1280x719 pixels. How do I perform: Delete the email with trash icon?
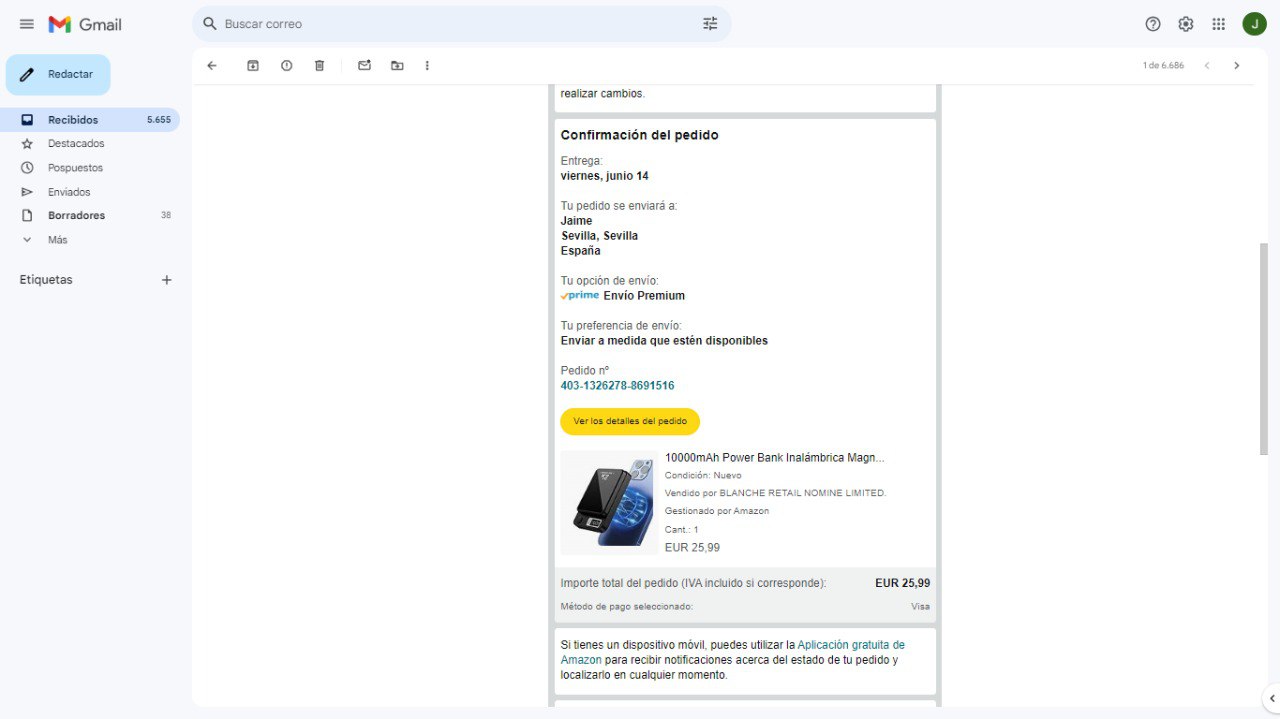click(319, 66)
